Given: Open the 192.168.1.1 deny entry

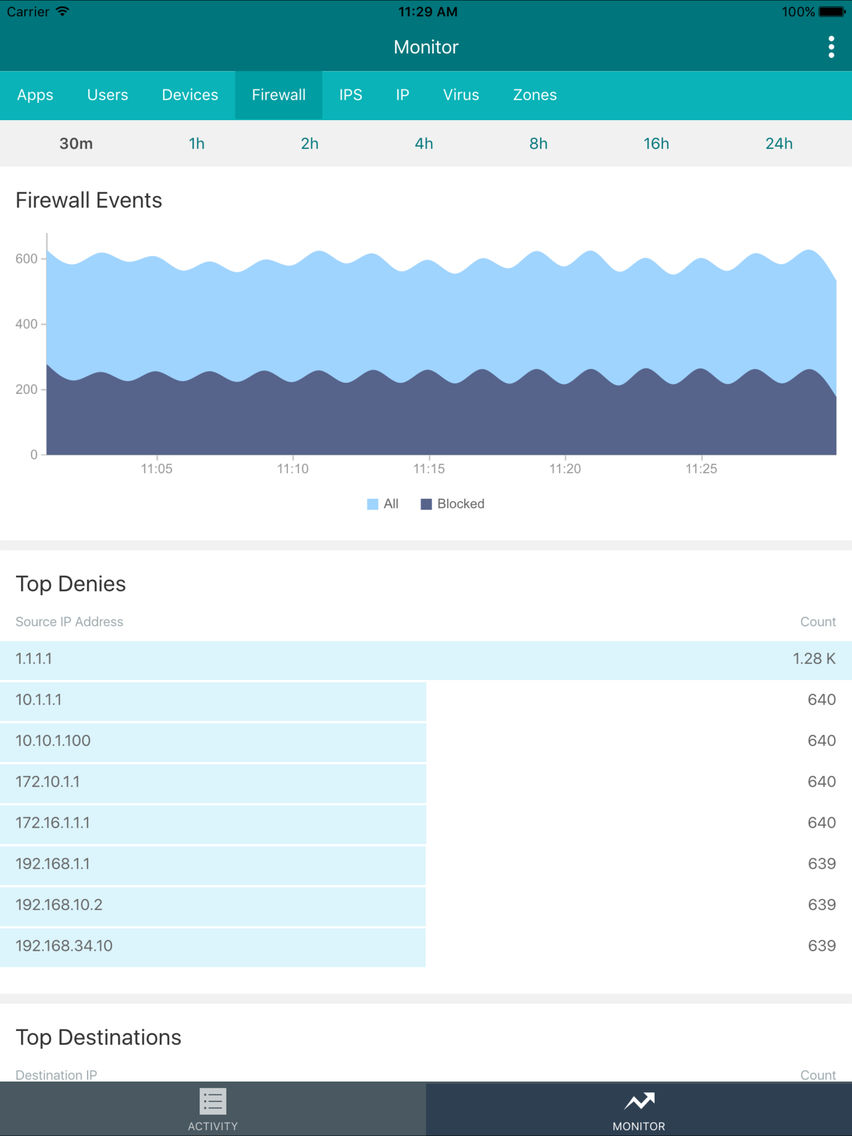Looking at the screenshot, I should (426, 865).
